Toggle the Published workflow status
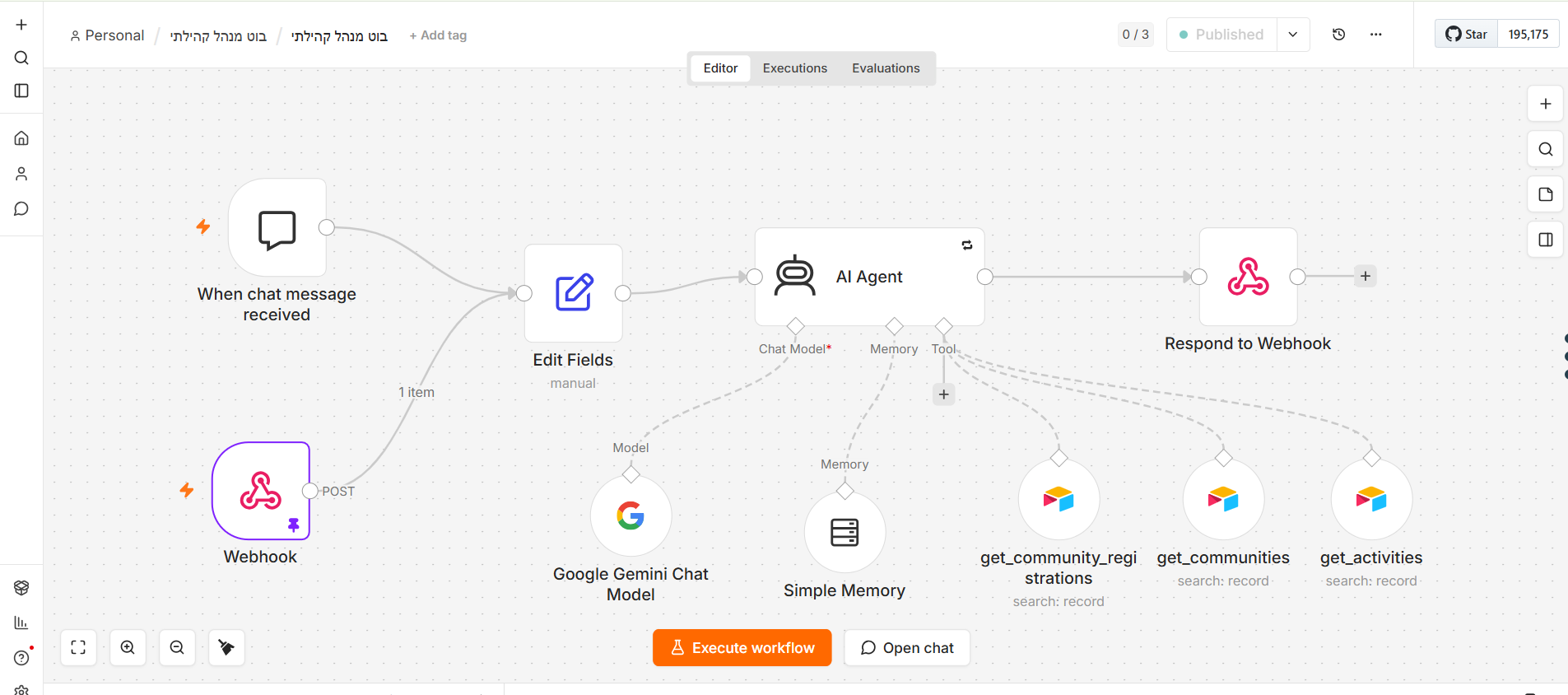 coord(1221,35)
